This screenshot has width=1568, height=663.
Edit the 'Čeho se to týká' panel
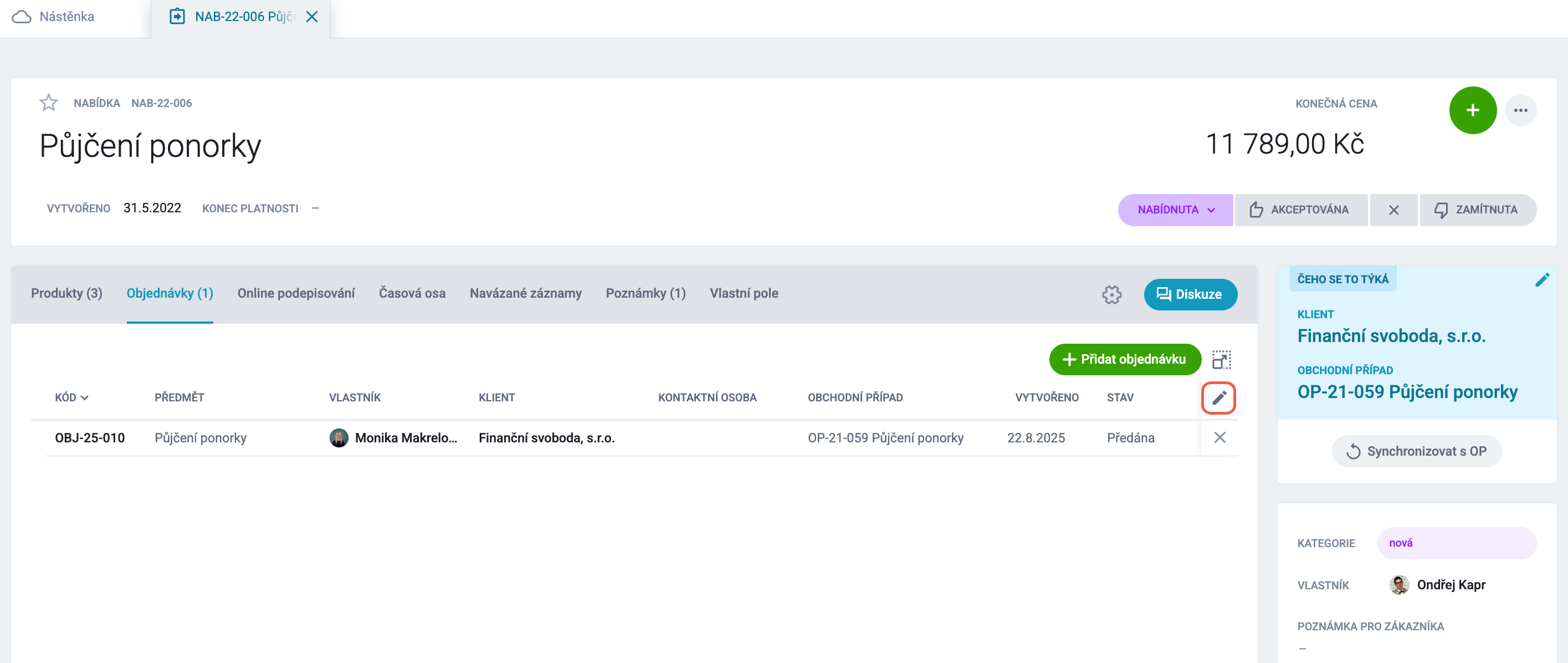(1542, 280)
